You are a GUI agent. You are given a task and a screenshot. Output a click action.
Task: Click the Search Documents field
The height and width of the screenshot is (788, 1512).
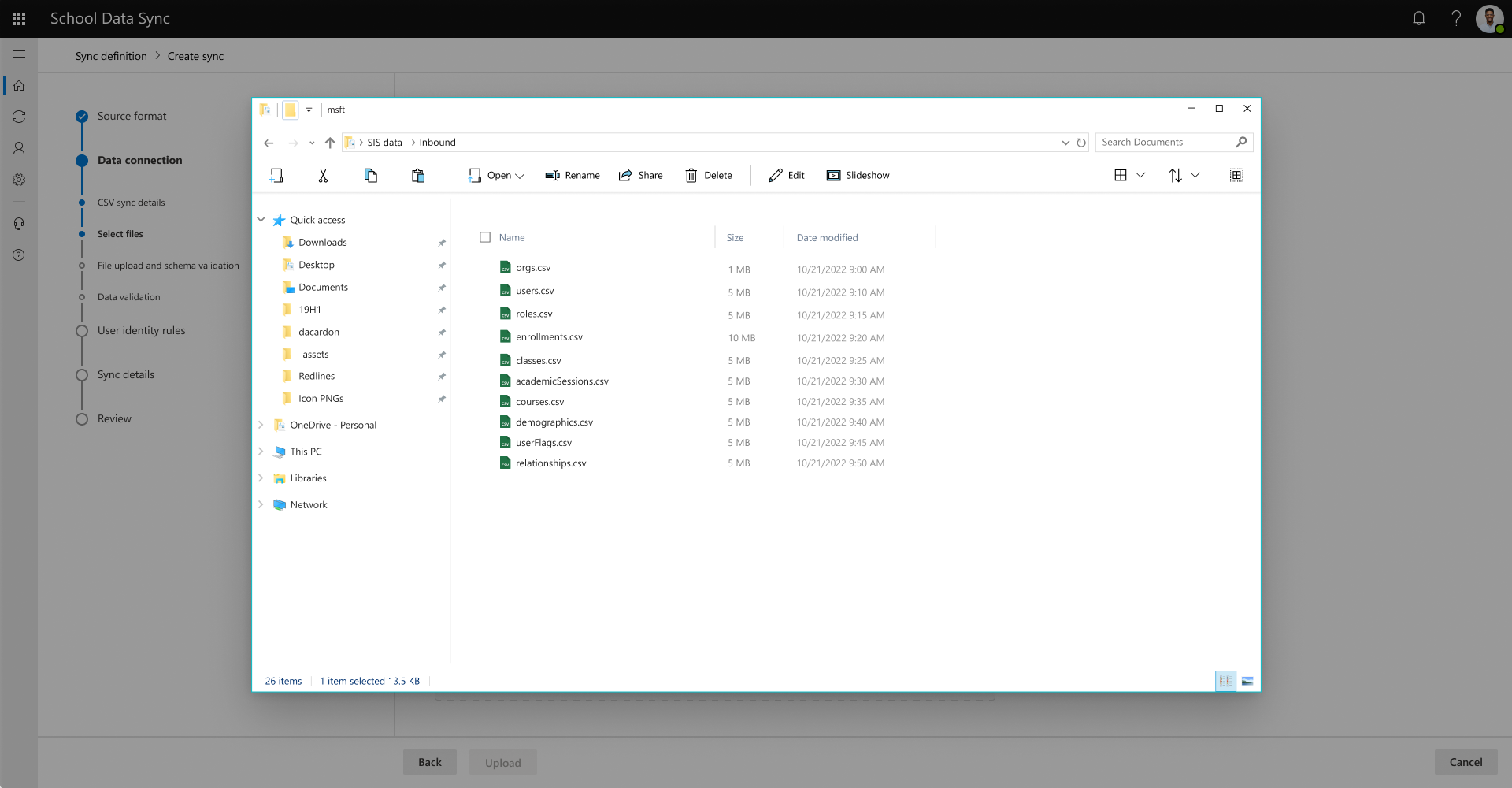point(1165,143)
